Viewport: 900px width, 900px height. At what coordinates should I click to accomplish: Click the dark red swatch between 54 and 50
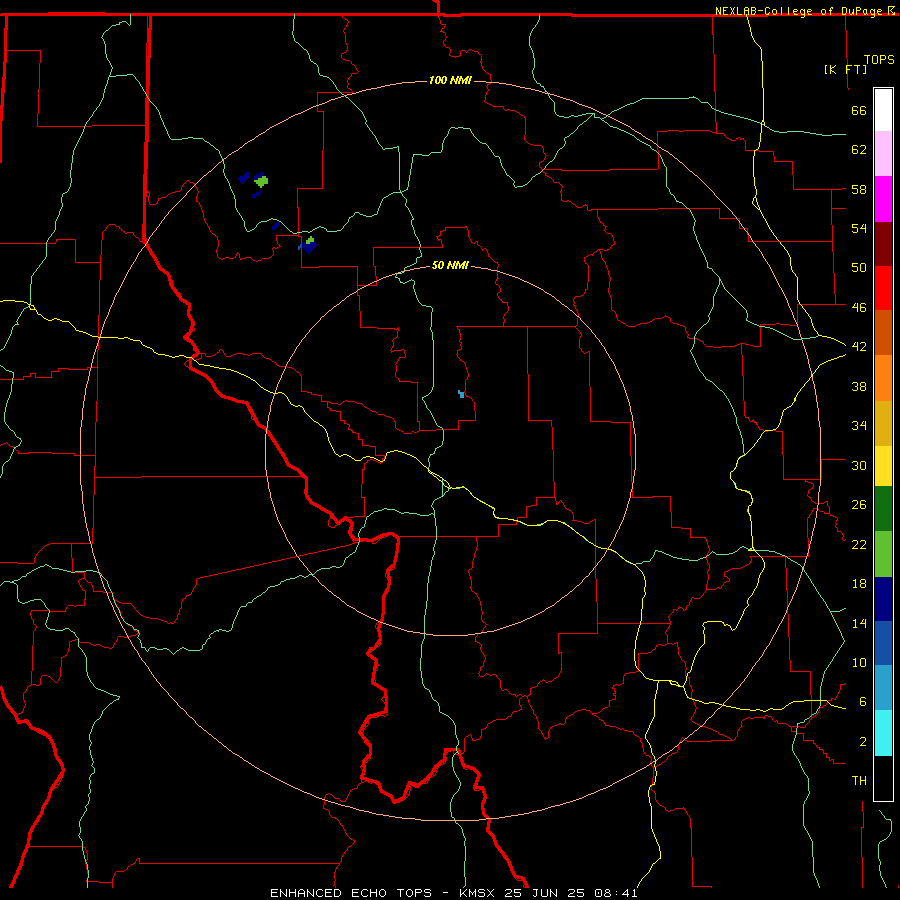pos(883,244)
